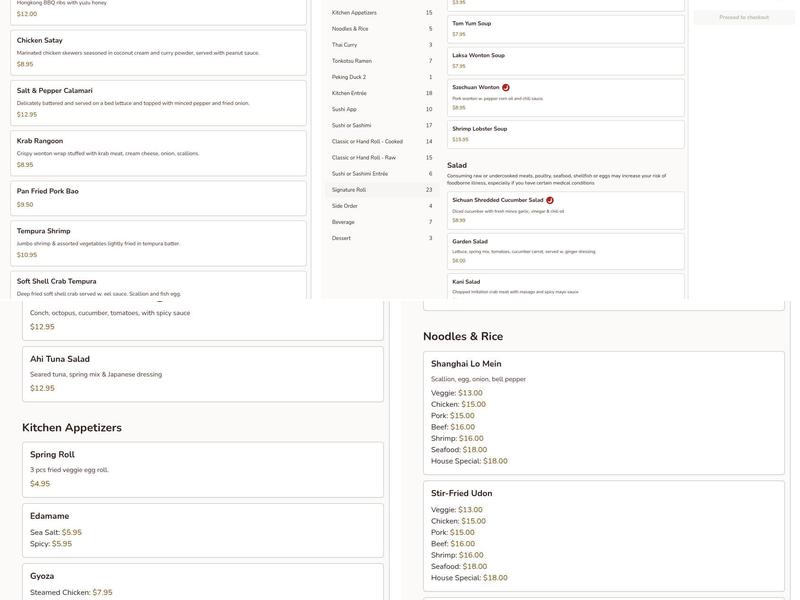The image size is (800, 600).
Task: Go to the Dessert category
Action: pos(382,238)
